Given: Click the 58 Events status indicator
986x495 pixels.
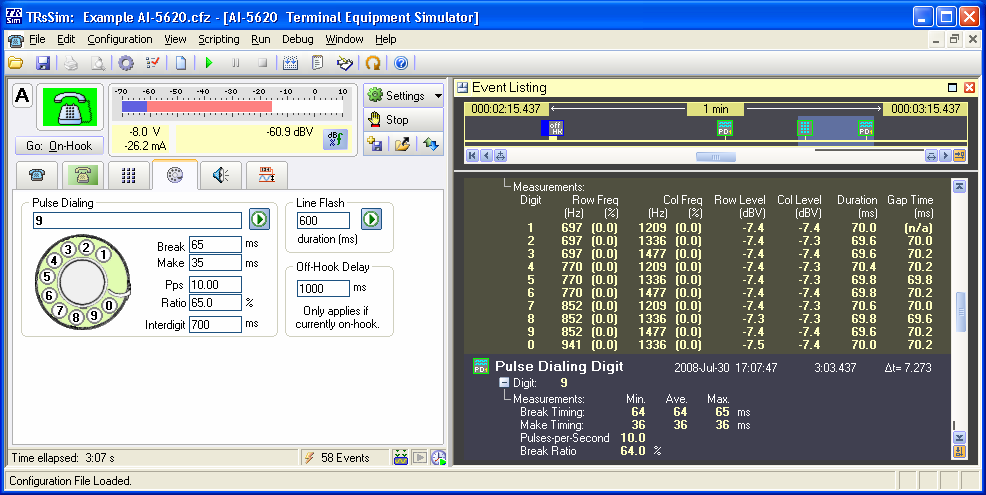Looking at the screenshot, I should (345, 458).
